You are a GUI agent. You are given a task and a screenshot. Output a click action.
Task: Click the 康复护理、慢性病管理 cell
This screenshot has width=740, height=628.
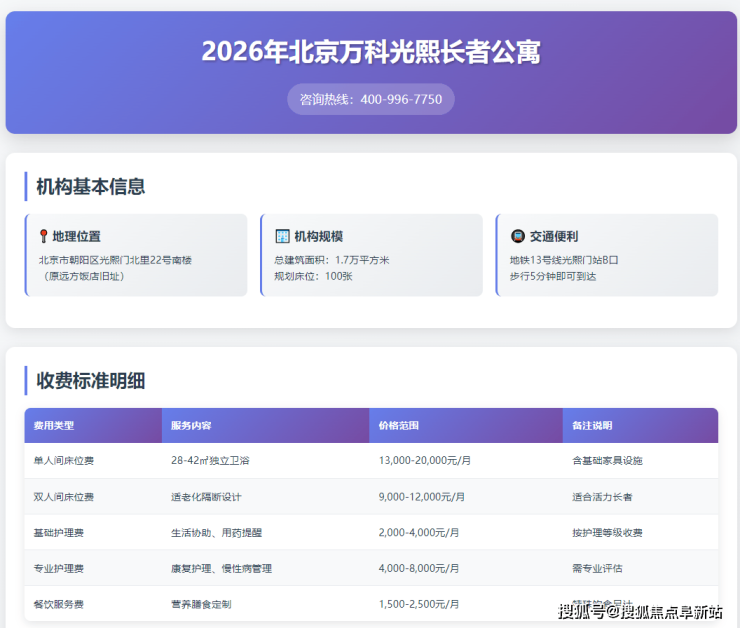coord(221,568)
